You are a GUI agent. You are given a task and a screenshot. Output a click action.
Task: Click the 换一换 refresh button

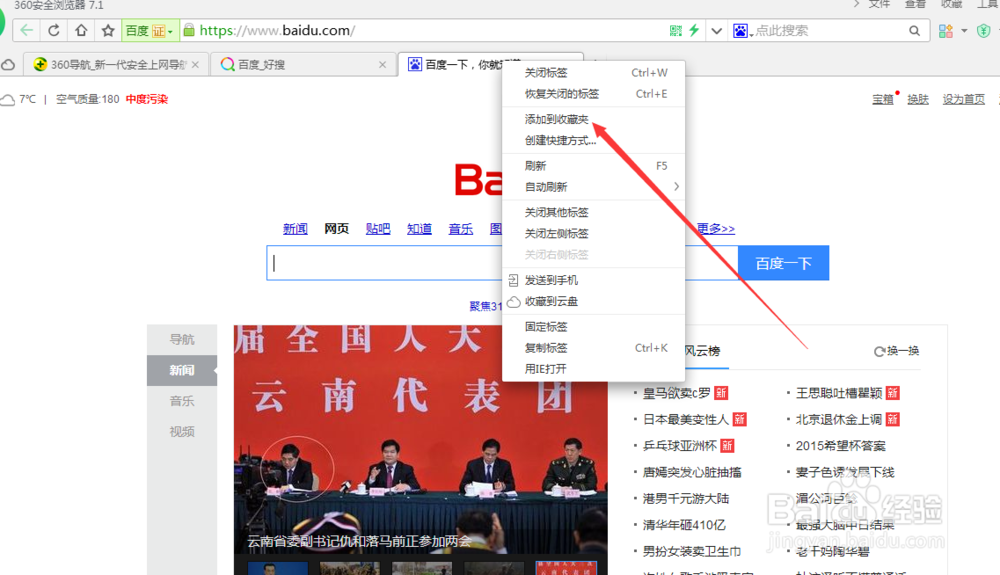point(897,351)
